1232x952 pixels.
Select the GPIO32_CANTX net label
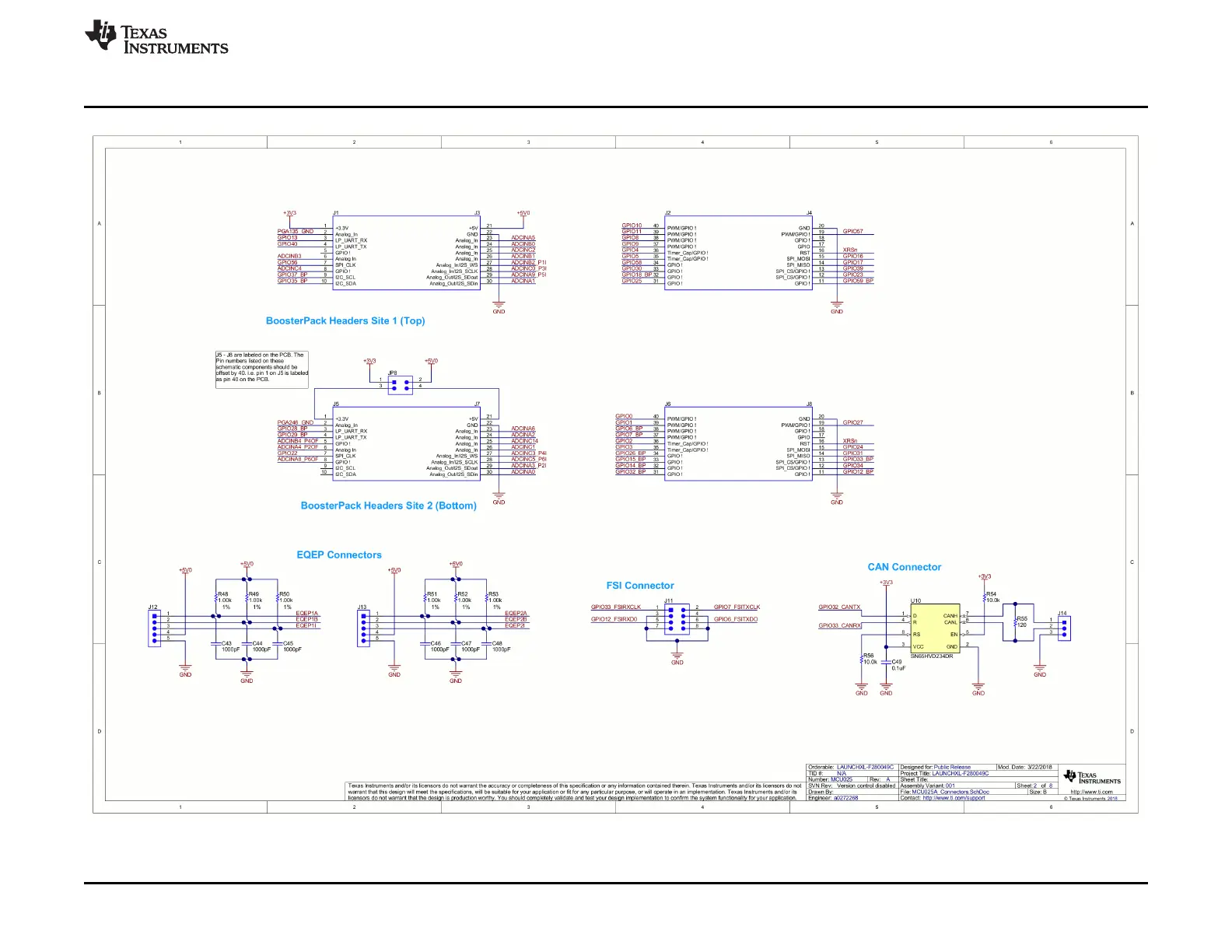[839, 607]
